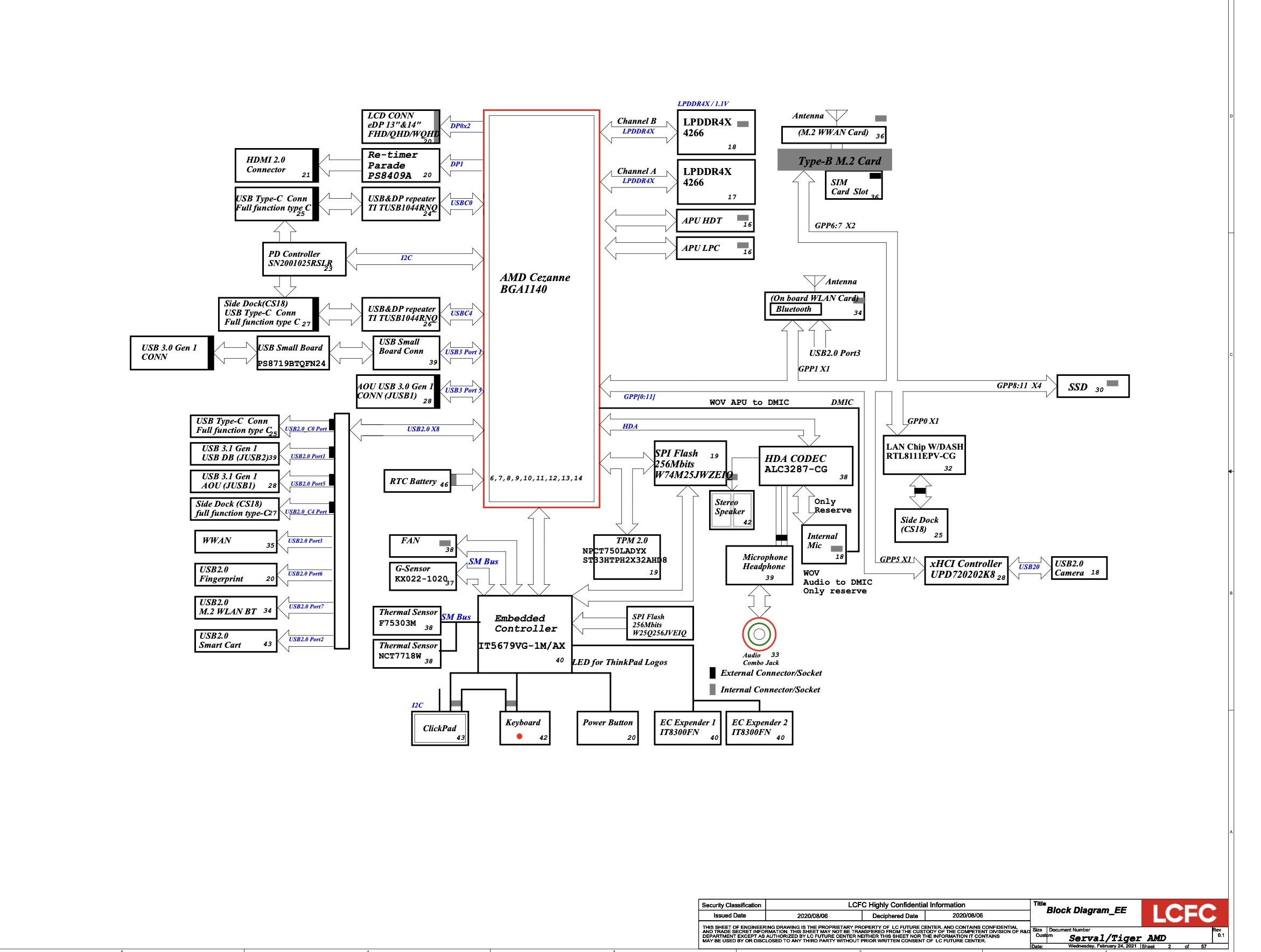1261x952 pixels.
Task: Click the blue USB2.0 X8 bus label
Action: 423,429
